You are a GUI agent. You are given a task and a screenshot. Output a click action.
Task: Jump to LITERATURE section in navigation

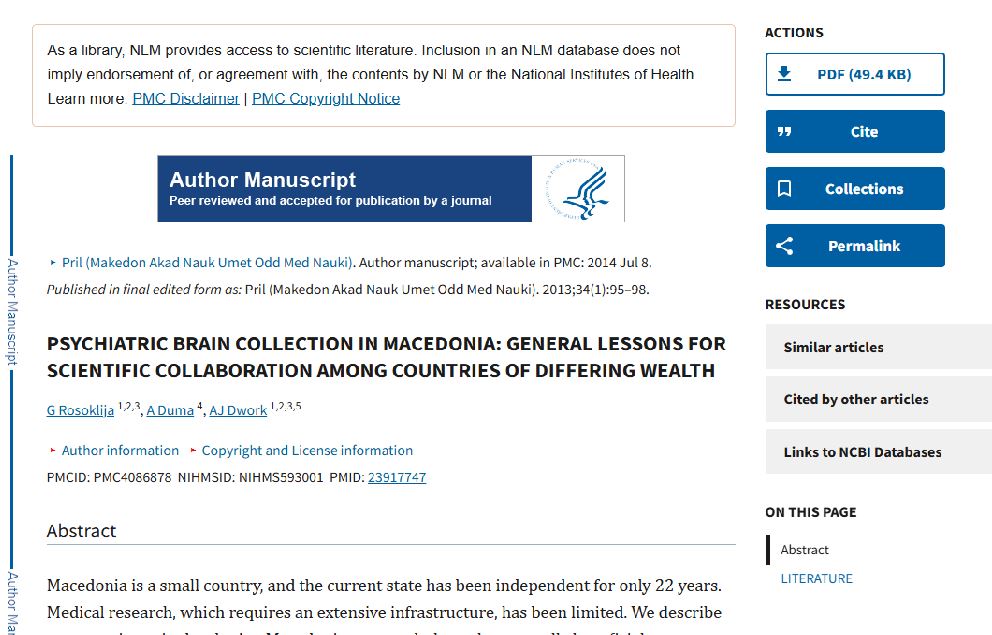point(817,579)
